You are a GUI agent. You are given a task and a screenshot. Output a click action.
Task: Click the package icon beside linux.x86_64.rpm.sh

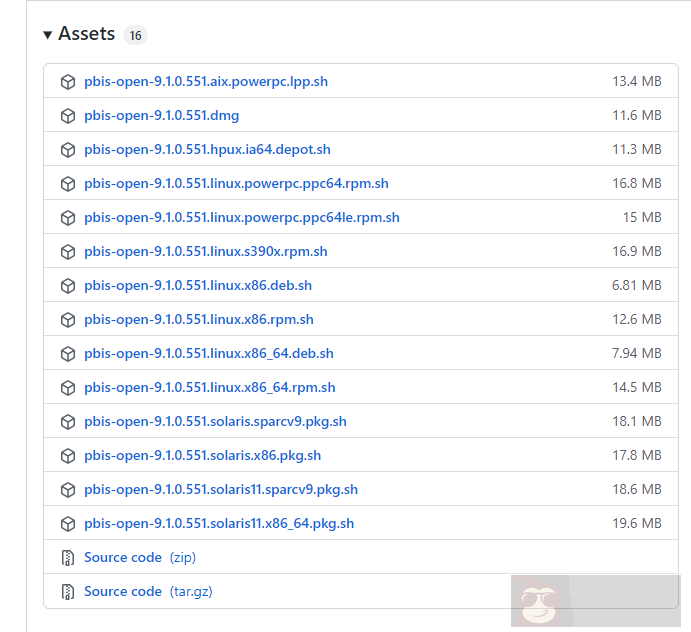(68, 388)
